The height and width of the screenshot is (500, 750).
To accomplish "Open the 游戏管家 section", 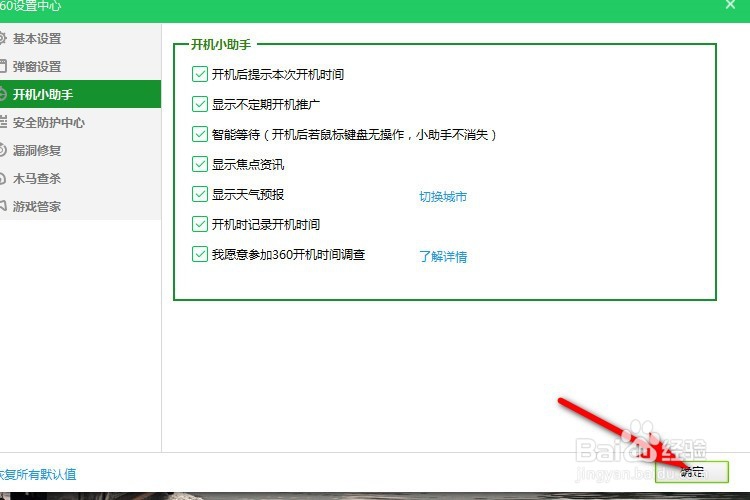I will click(x=80, y=206).
